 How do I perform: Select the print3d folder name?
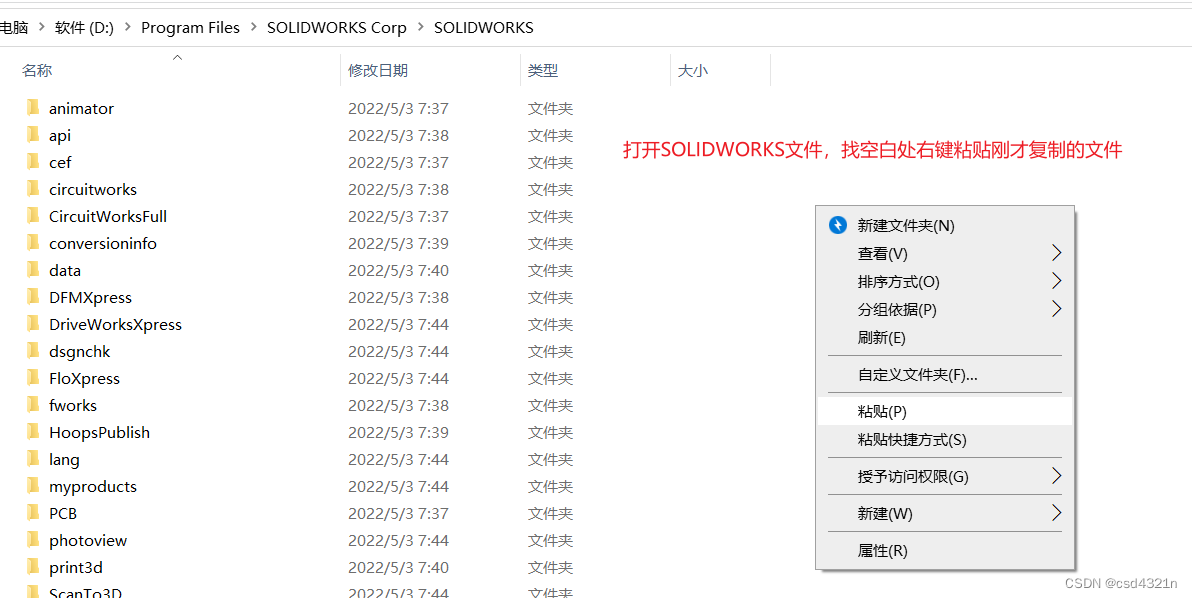(x=76, y=568)
